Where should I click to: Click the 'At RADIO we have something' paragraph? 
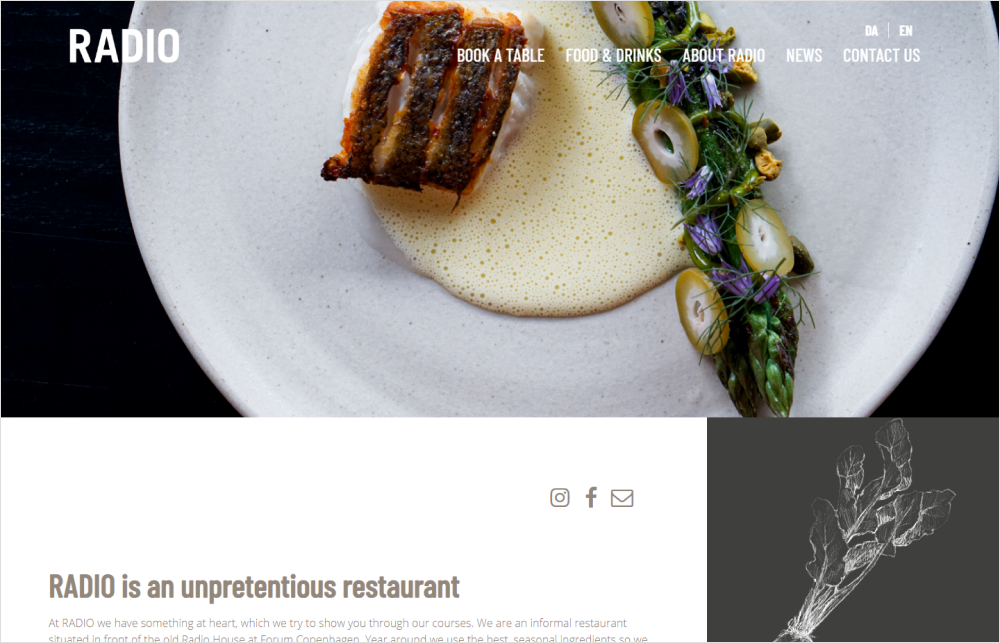[x=348, y=630]
